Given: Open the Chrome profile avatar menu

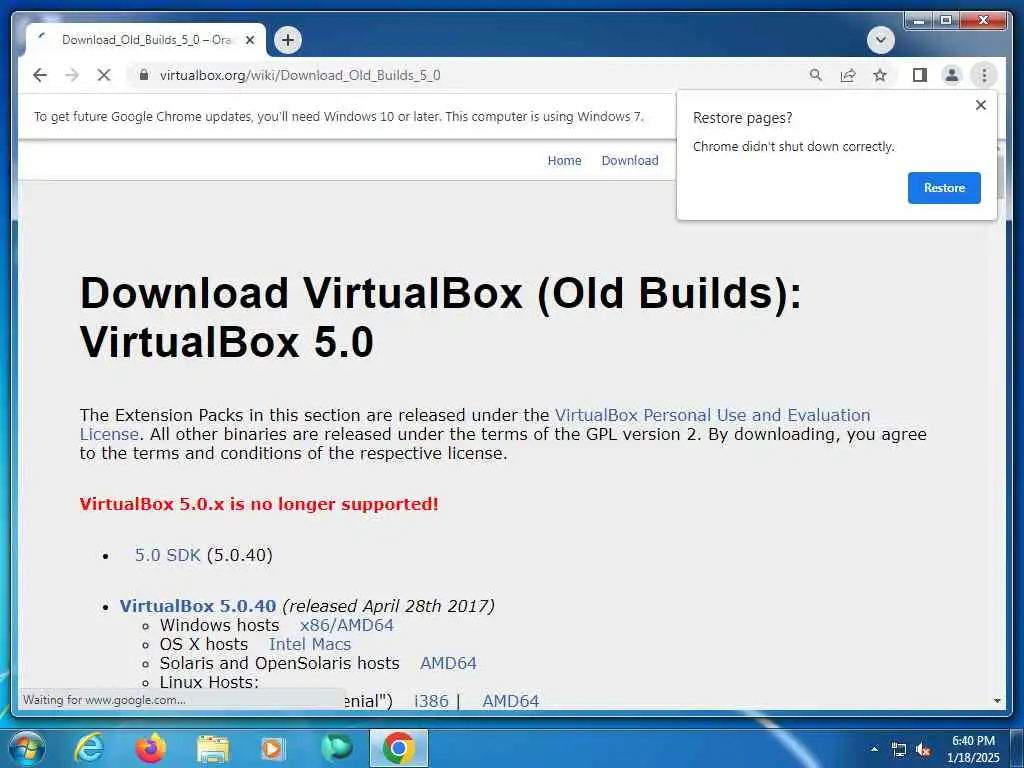Looking at the screenshot, I should click(952, 75).
